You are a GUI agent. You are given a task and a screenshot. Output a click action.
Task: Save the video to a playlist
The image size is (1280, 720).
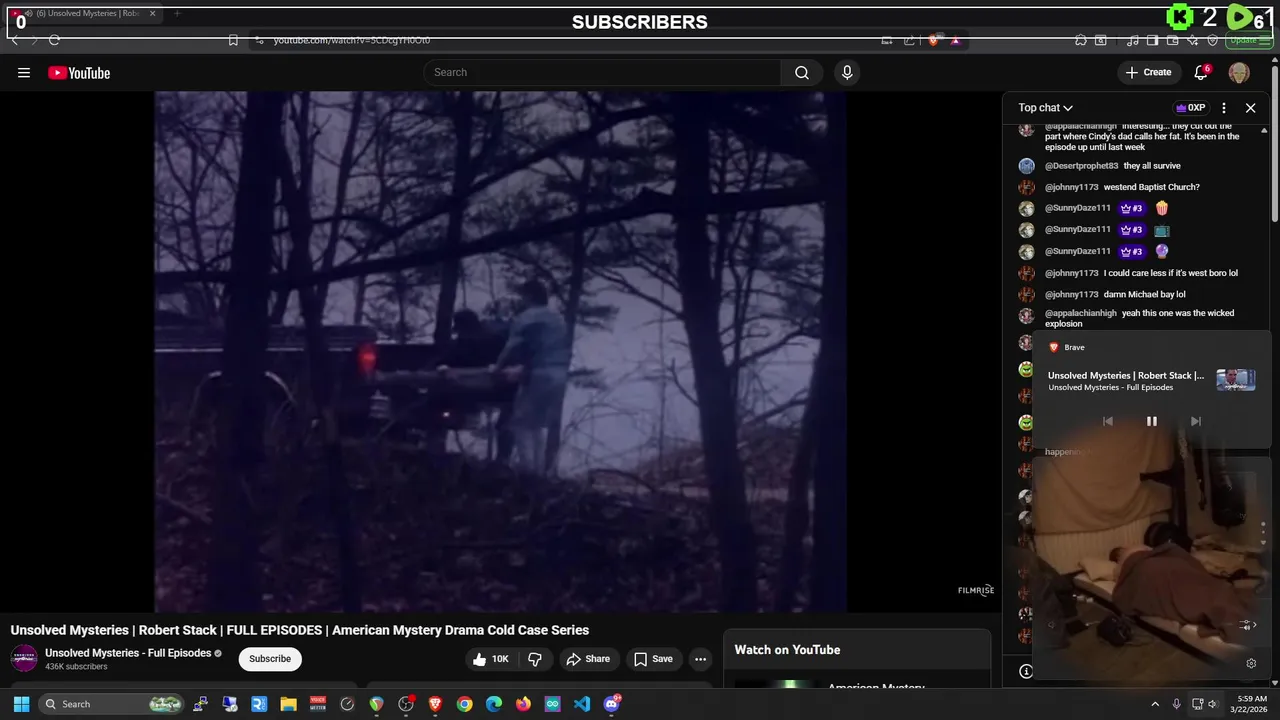pyautogui.click(x=653, y=659)
